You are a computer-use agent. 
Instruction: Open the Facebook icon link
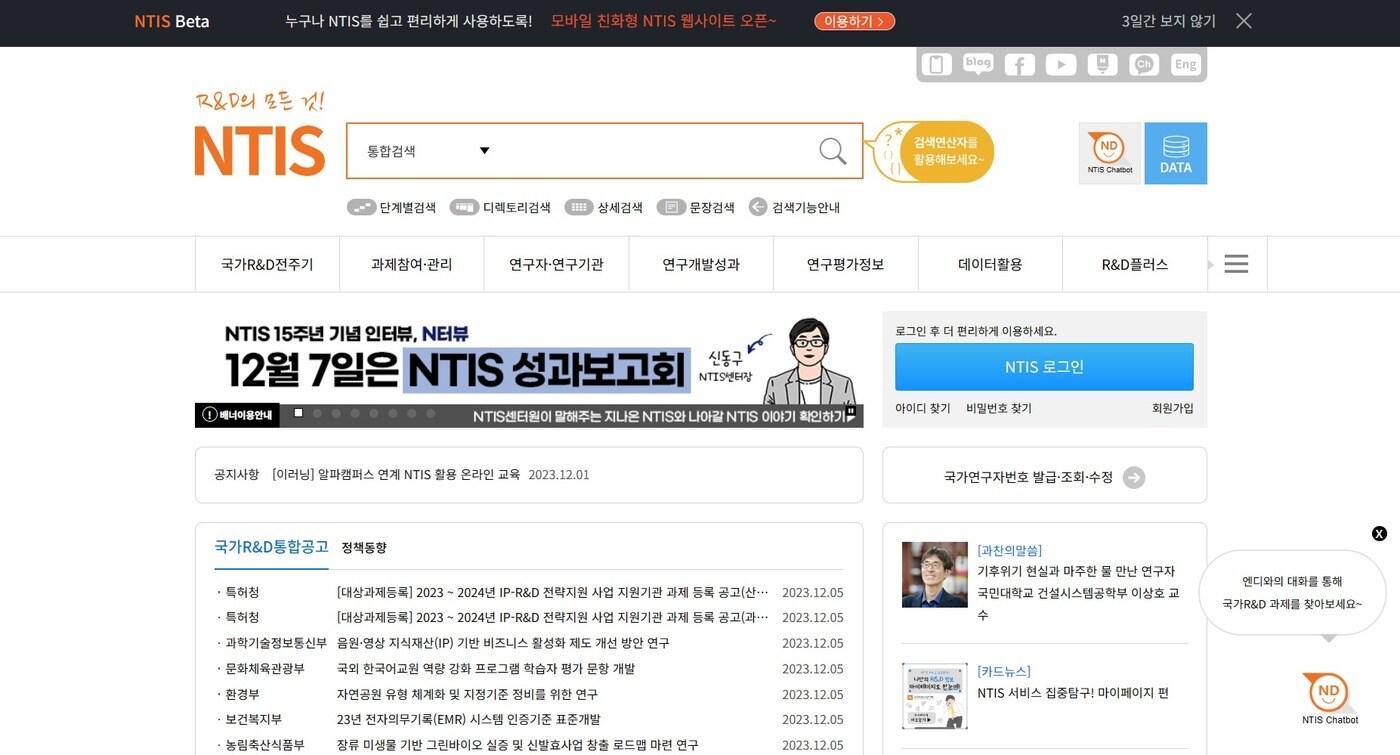pyautogui.click(x=1019, y=65)
